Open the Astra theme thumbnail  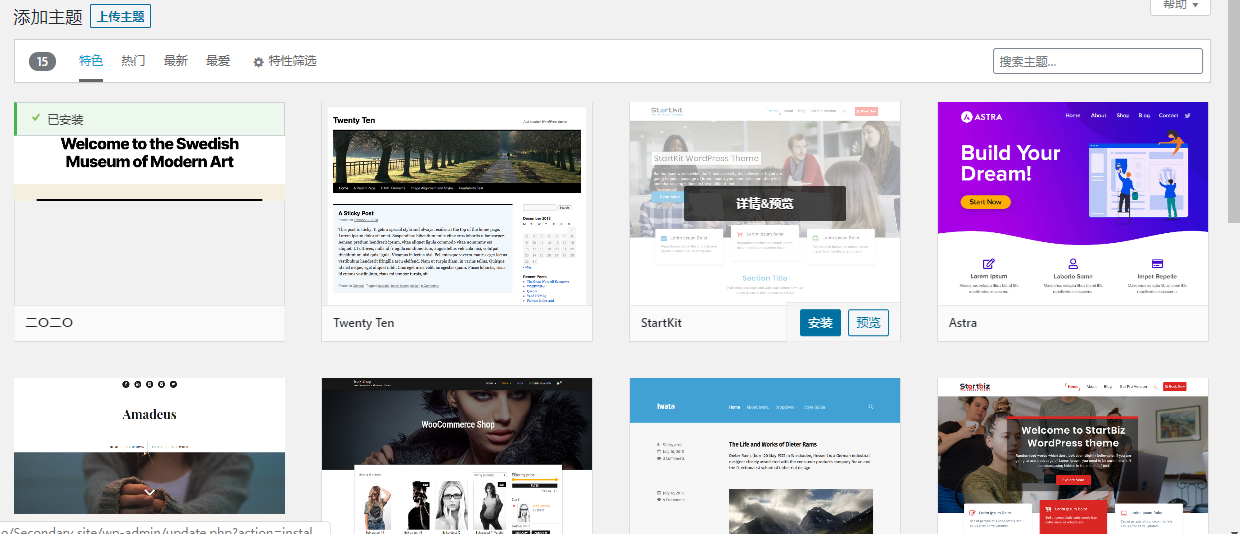point(1073,203)
